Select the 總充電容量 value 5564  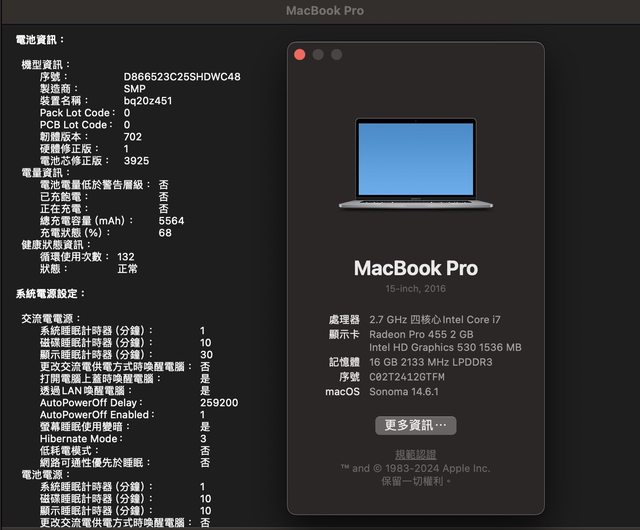click(171, 221)
